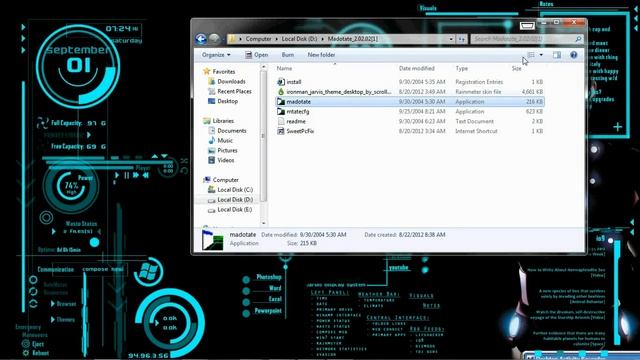
Task: Select the SweetPcFix internet shortcut
Action: [300, 131]
